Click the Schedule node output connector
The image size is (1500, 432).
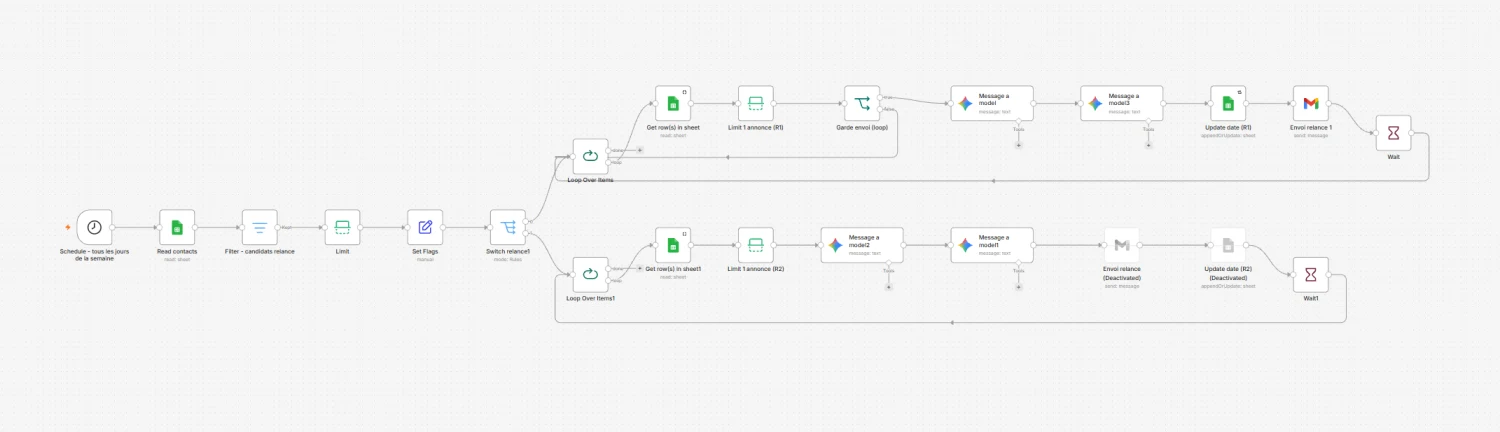(x=113, y=227)
